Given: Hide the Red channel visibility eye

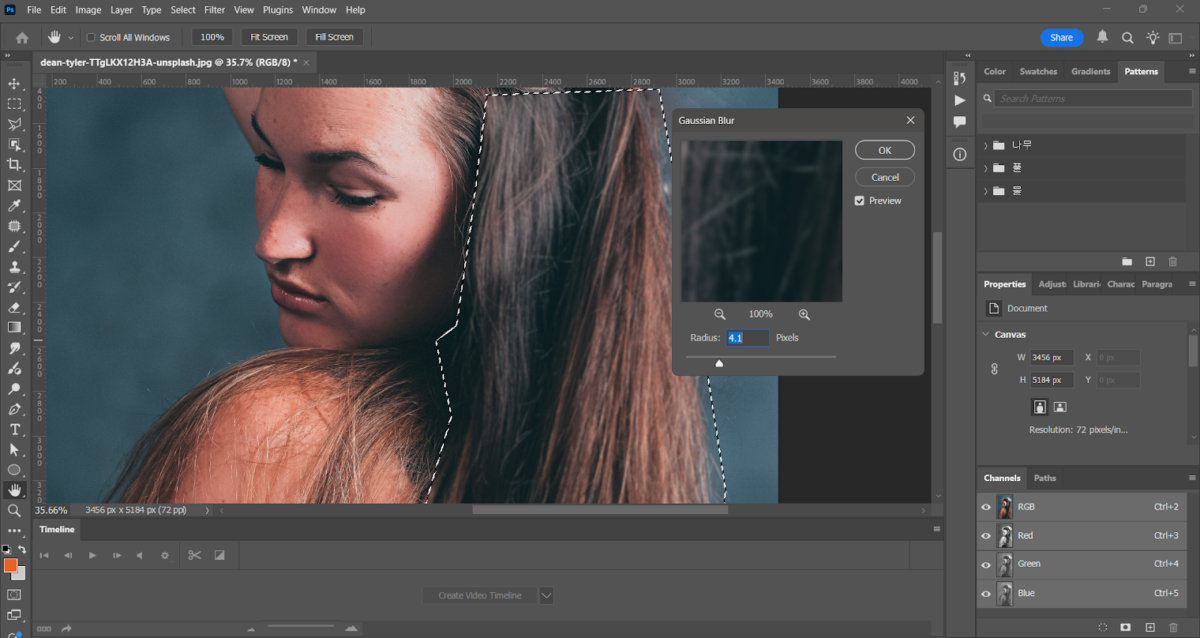Looking at the screenshot, I should [x=986, y=536].
